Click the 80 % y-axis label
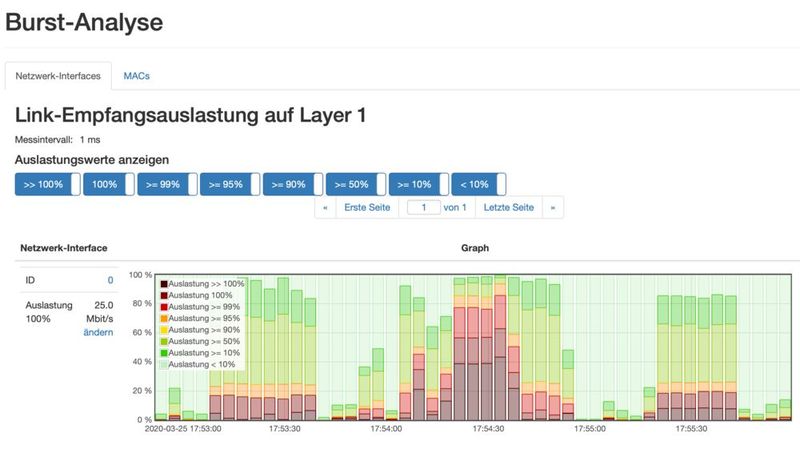 (142, 304)
